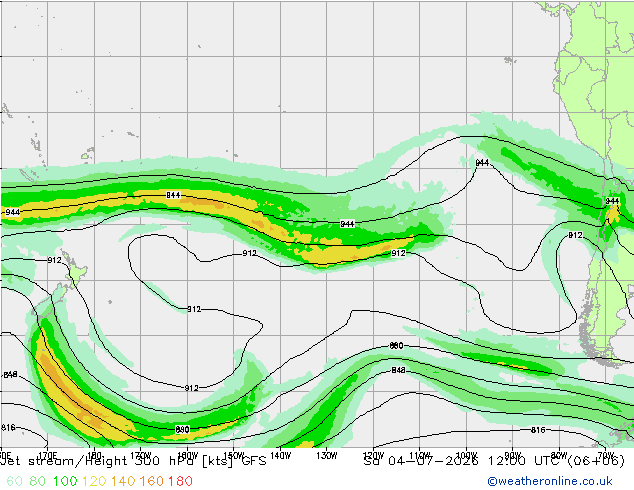The width and height of the screenshot is (634, 490).
Task: Select the 100 knots legend value
Action: (x=65, y=481)
